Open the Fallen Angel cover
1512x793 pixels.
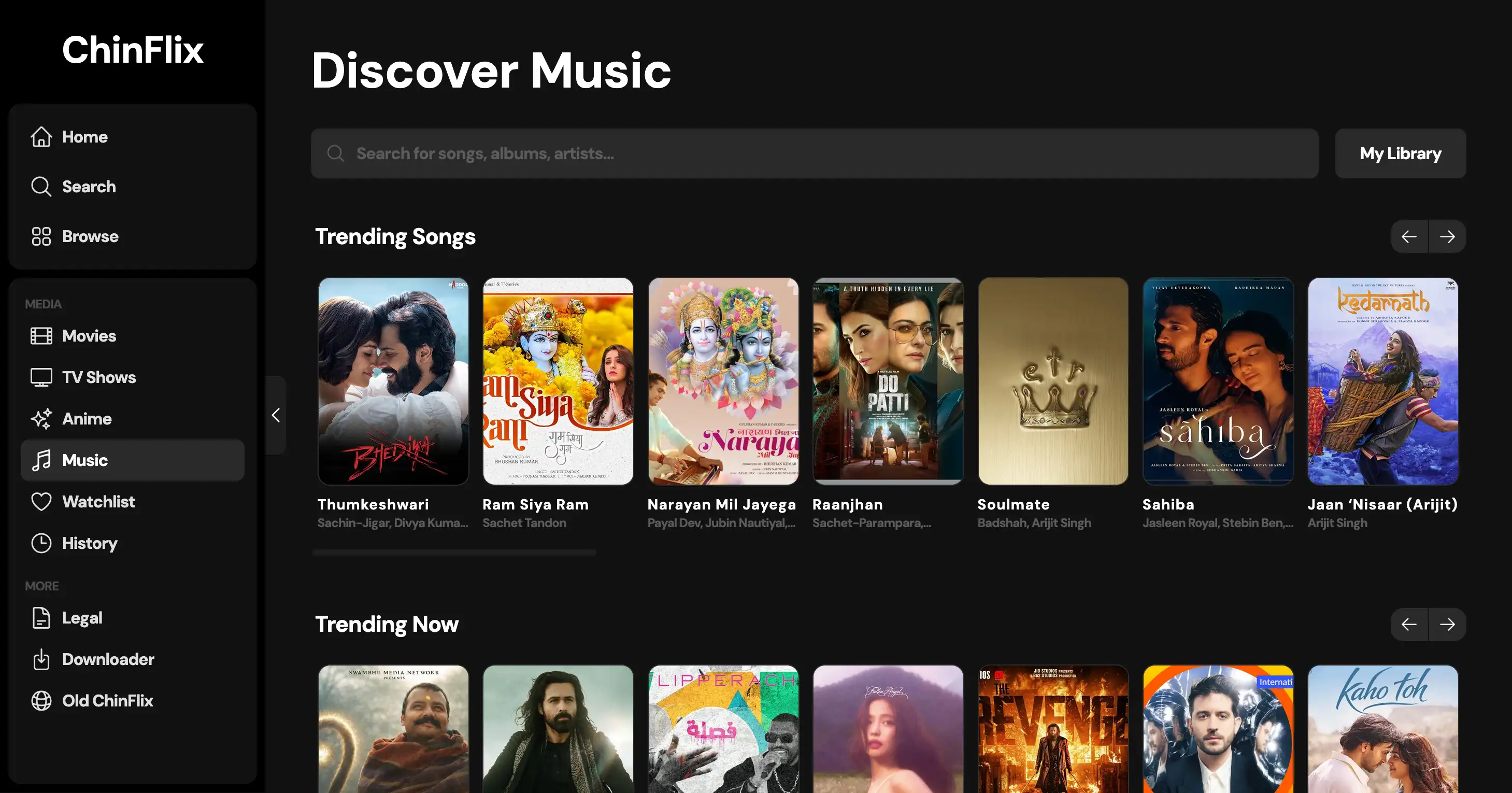point(888,729)
